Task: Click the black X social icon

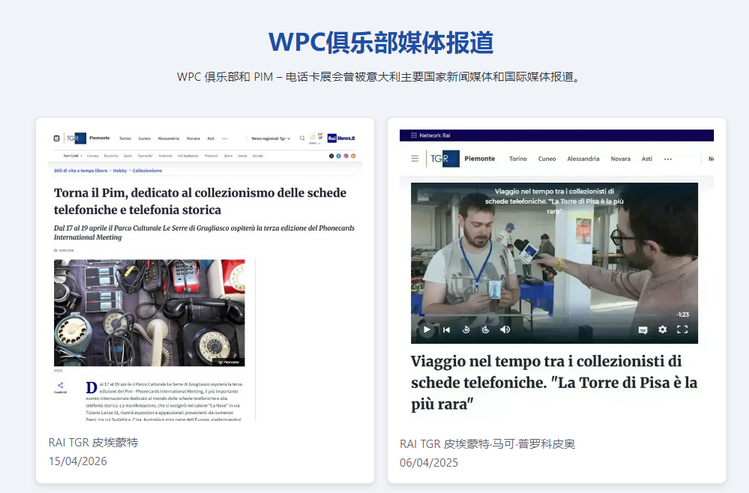Action: [x=331, y=156]
